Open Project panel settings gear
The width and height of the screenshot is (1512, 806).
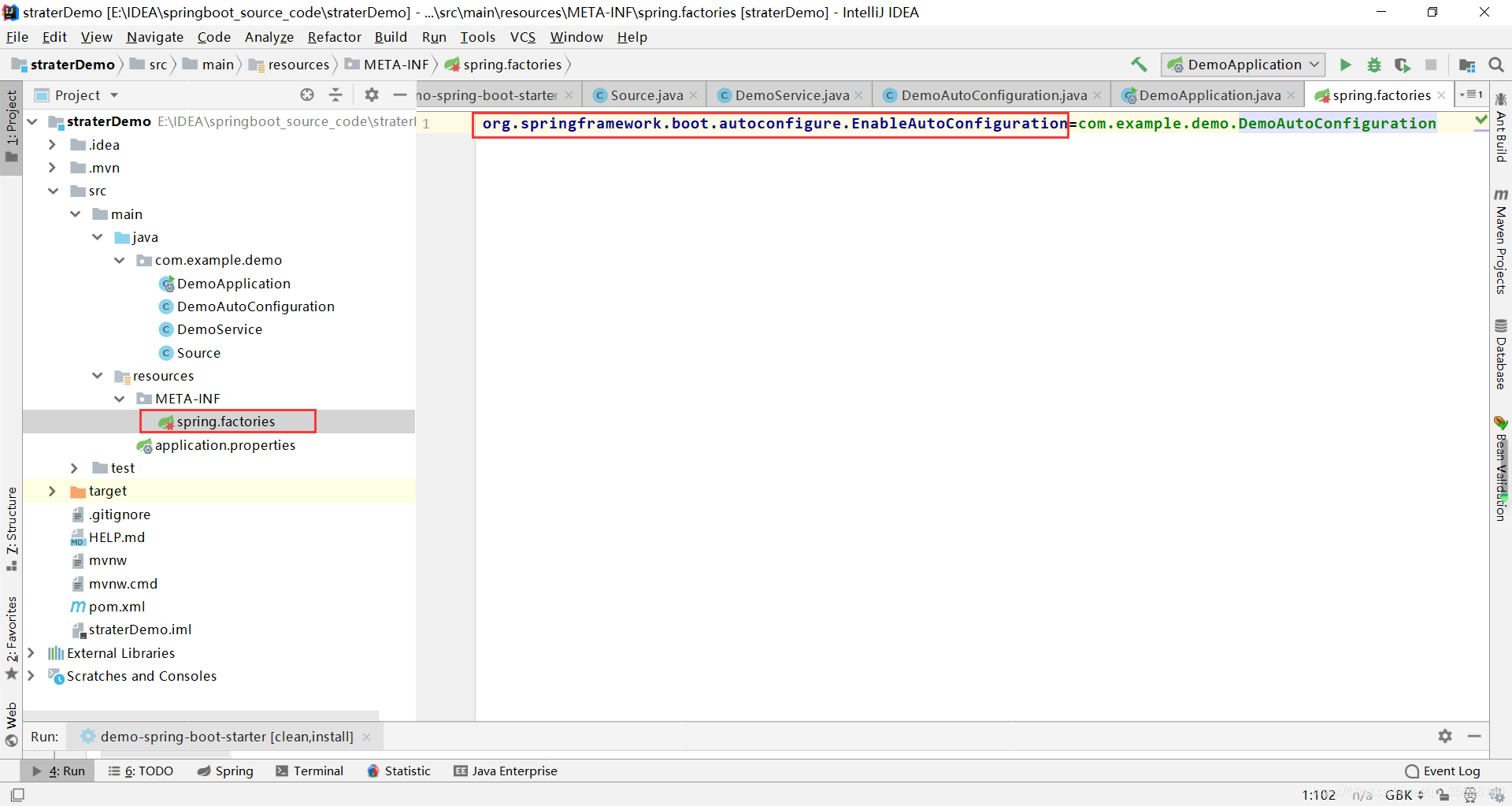coord(372,95)
